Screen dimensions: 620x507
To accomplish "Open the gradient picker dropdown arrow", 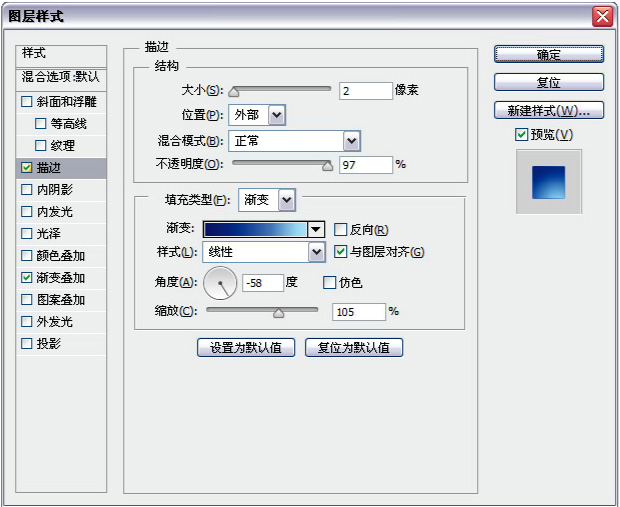I will click(x=316, y=230).
